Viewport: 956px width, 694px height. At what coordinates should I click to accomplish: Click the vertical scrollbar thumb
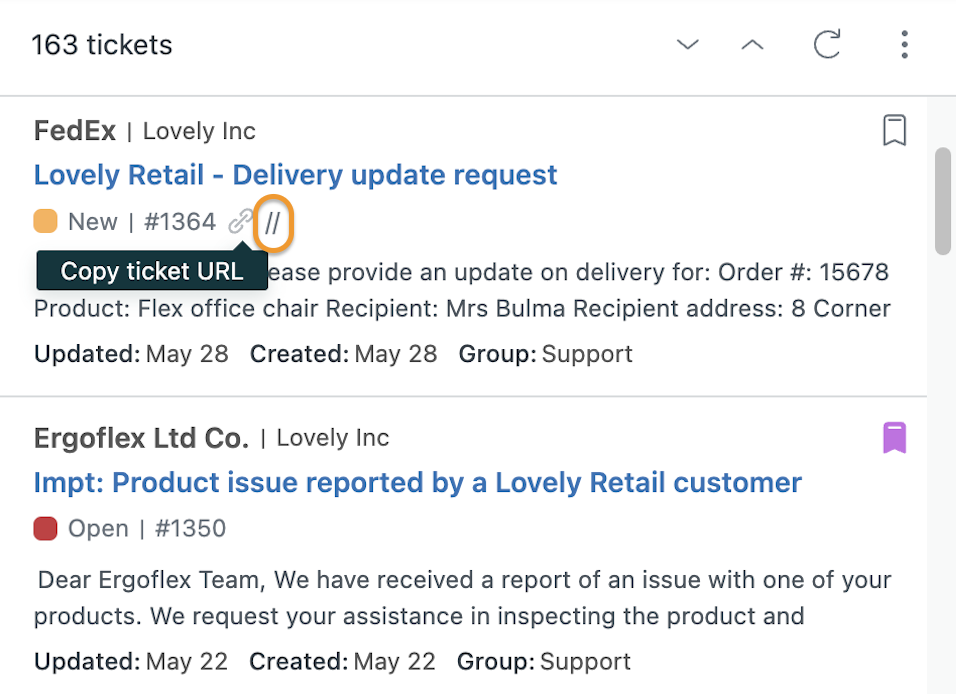[943, 201]
